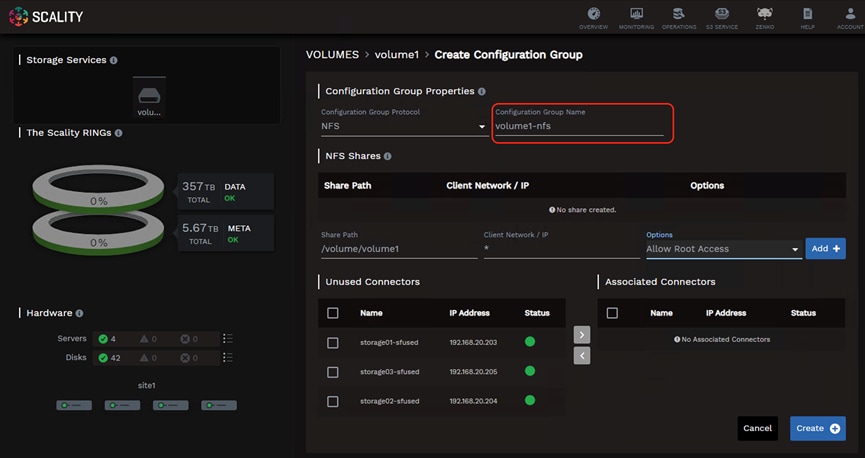Click the 357 TB DATA total card

tap(226, 191)
